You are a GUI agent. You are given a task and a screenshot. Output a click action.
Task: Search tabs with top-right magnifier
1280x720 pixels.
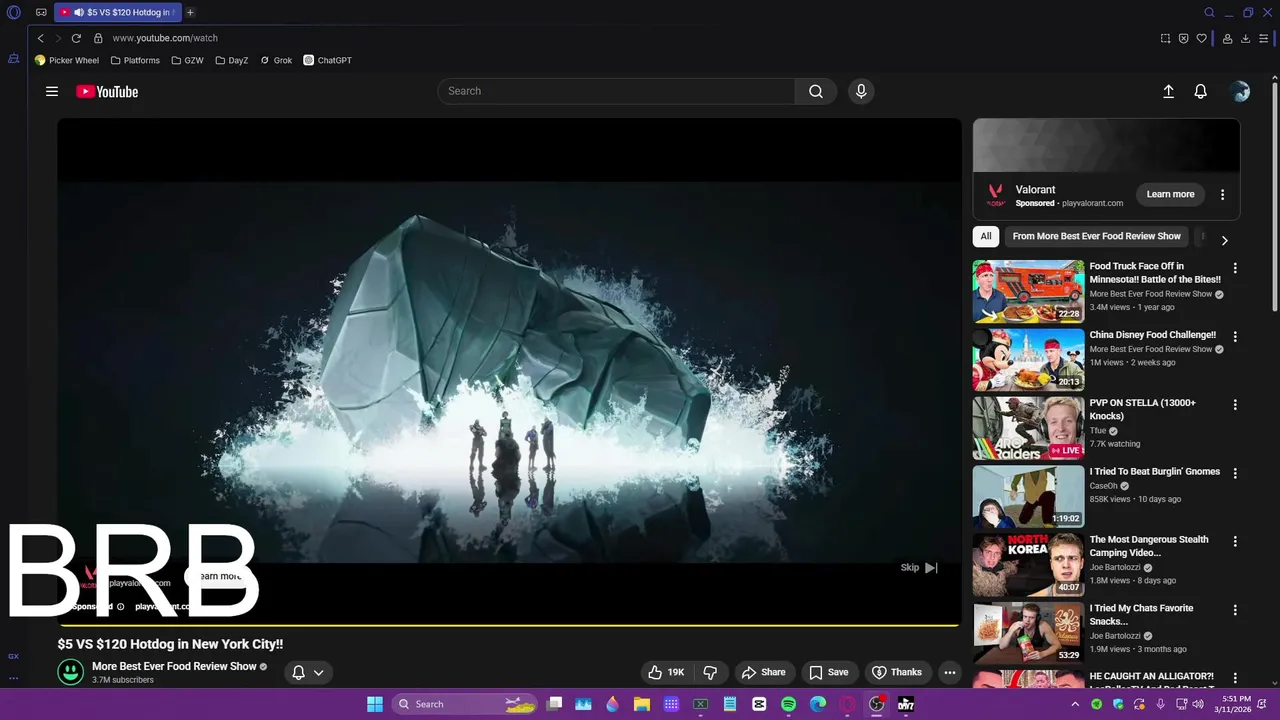(1209, 12)
